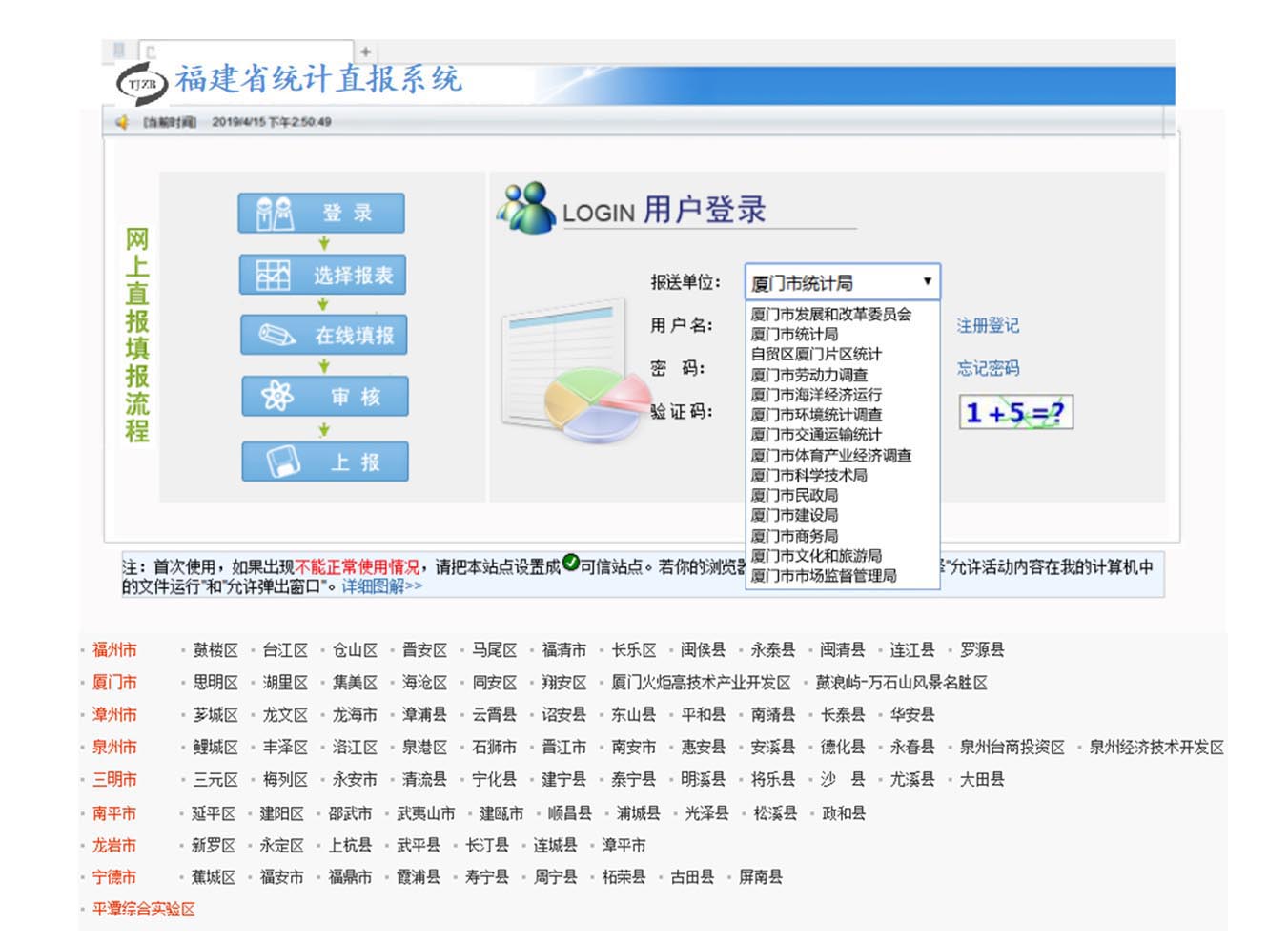The image size is (1288, 944).
Task: Choose 厦门市体育产业经济调查 option
Action: (830, 456)
